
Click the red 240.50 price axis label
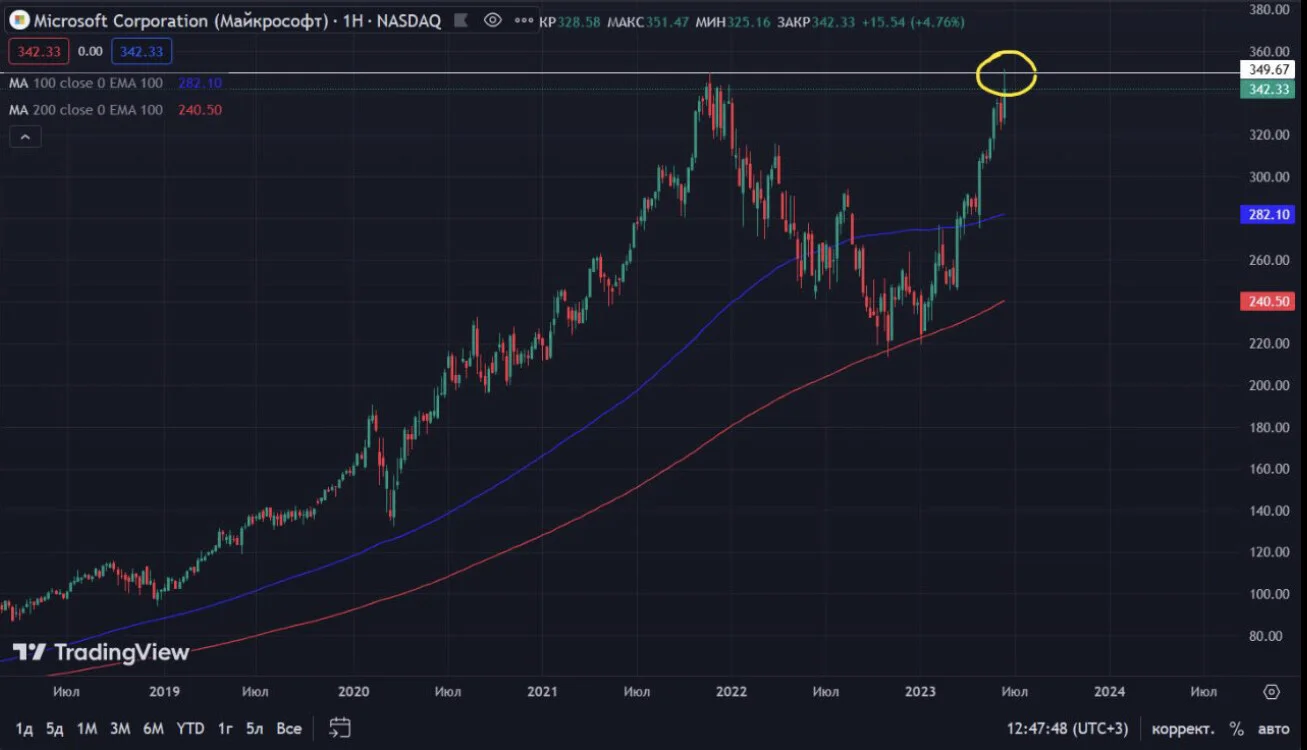tap(1267, 301)
